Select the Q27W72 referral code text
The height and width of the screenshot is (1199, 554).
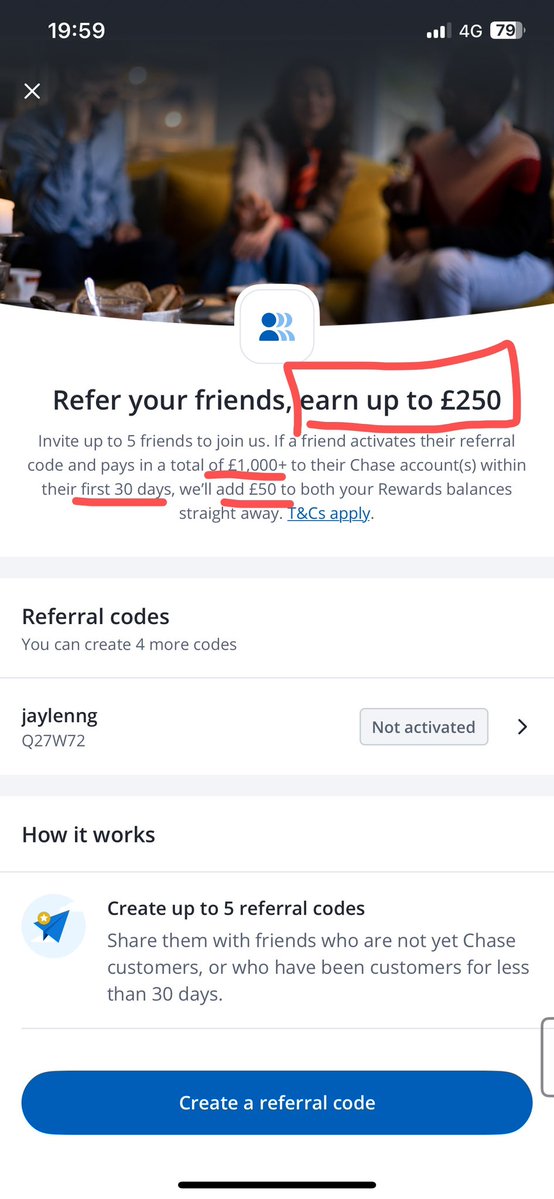tap(54, 741)
